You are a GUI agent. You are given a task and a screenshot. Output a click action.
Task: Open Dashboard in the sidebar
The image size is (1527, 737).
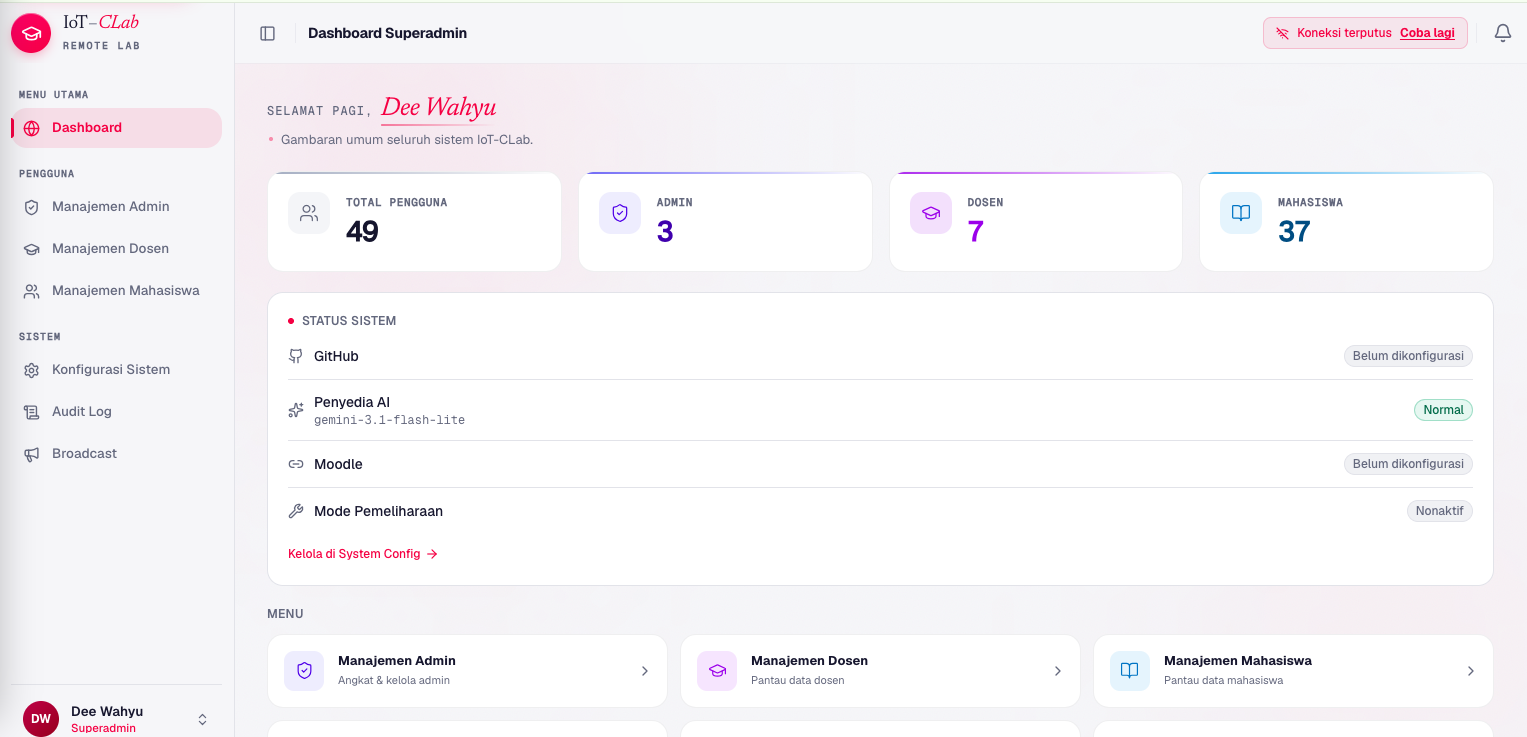pyautogui.click(x=117, y=128)
